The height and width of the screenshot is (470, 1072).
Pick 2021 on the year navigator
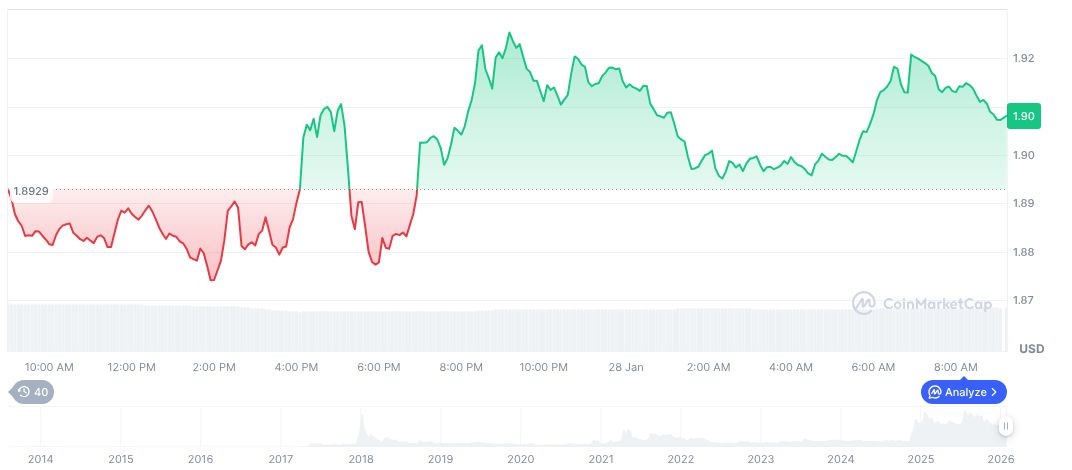tap(600, 459)
